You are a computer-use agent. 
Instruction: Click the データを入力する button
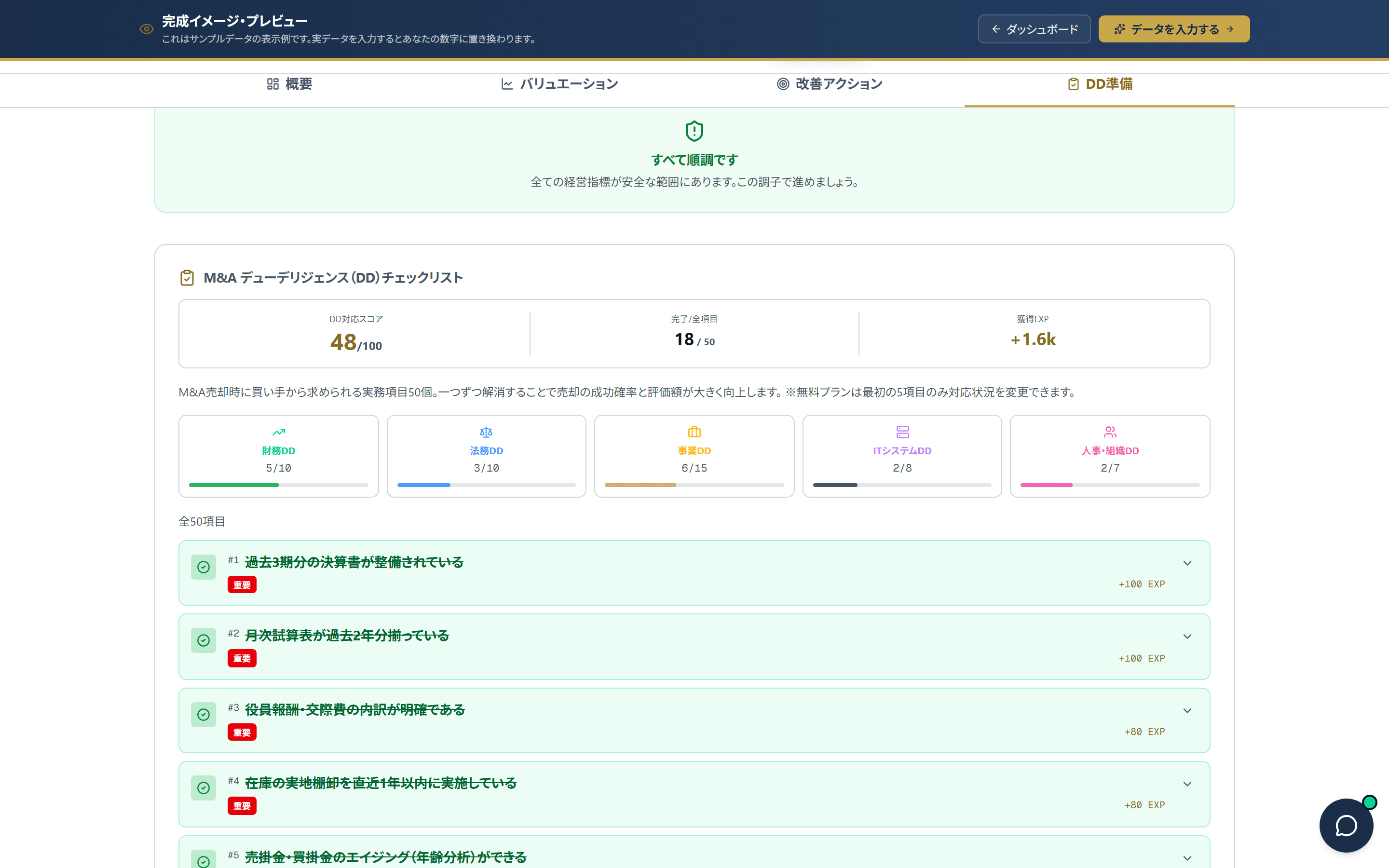(1173, 29)
